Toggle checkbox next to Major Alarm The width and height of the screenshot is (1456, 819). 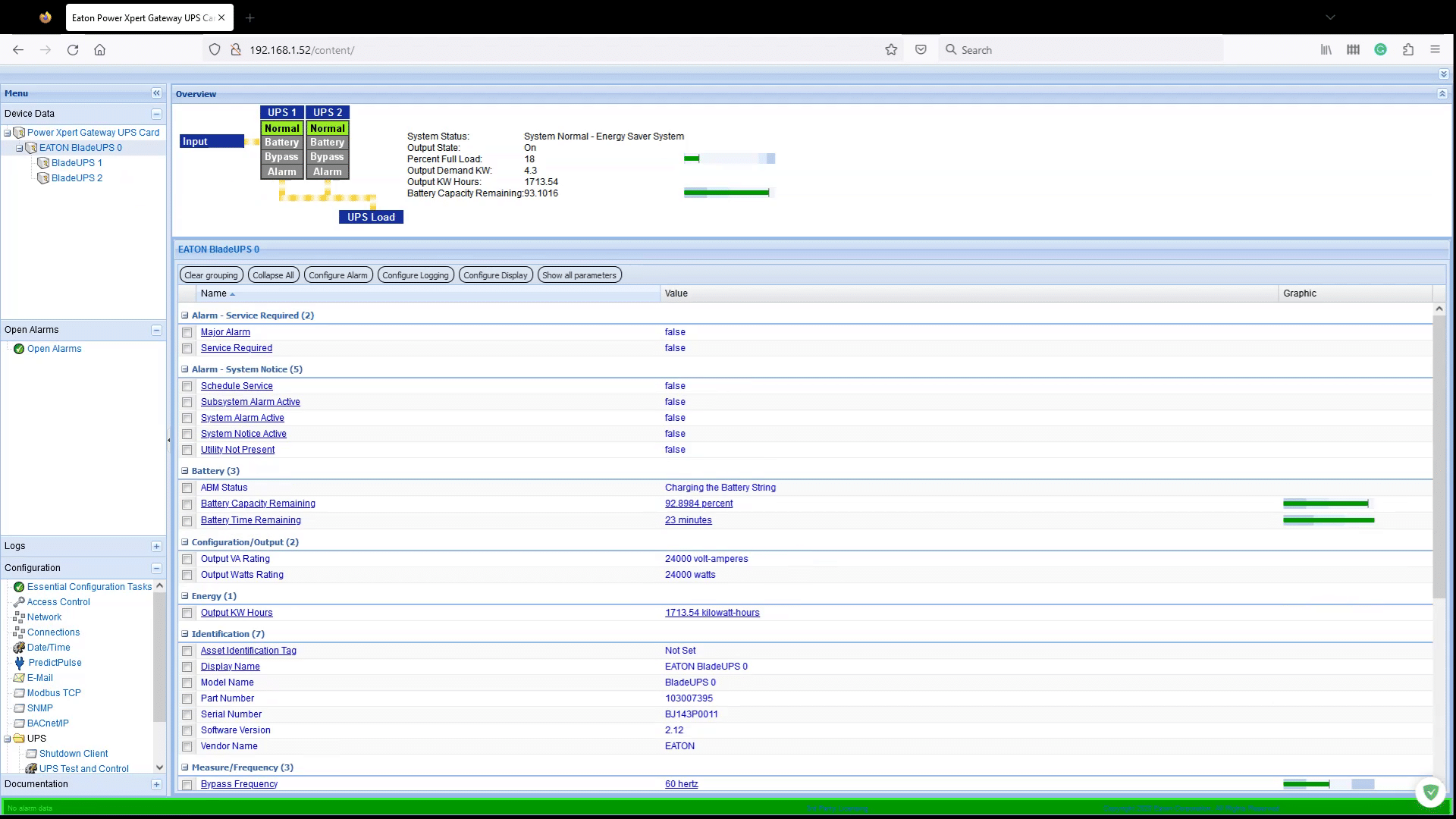(x=187, y=331)
